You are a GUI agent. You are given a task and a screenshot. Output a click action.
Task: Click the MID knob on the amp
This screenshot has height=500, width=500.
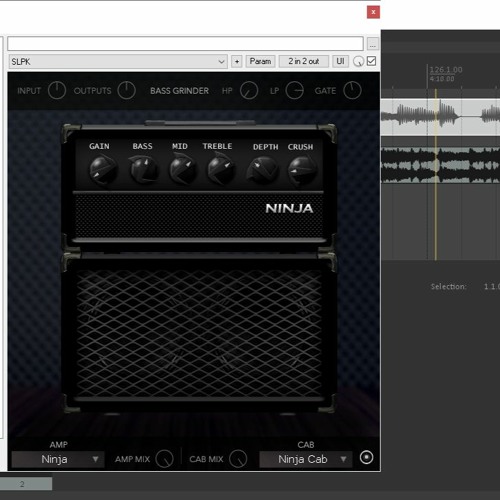[x=182, y=170]
